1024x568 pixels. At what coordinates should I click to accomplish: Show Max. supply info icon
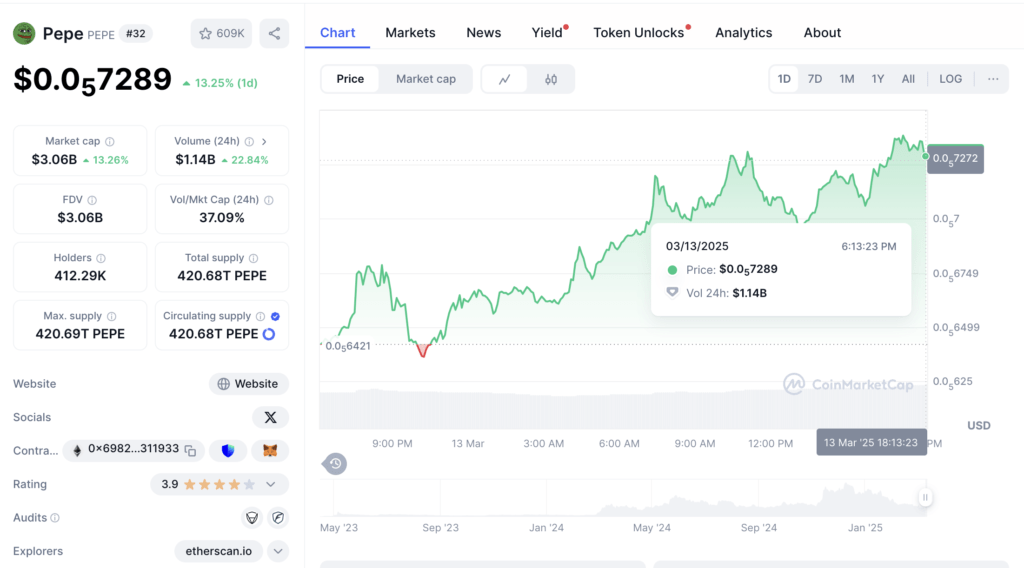click(x=112, y=317)
